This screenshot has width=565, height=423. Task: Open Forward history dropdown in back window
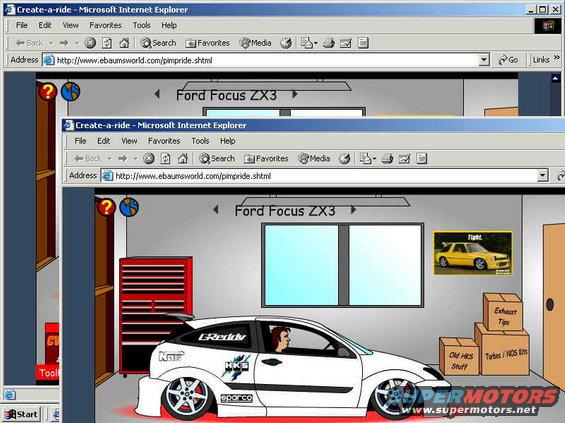point(77,43)
